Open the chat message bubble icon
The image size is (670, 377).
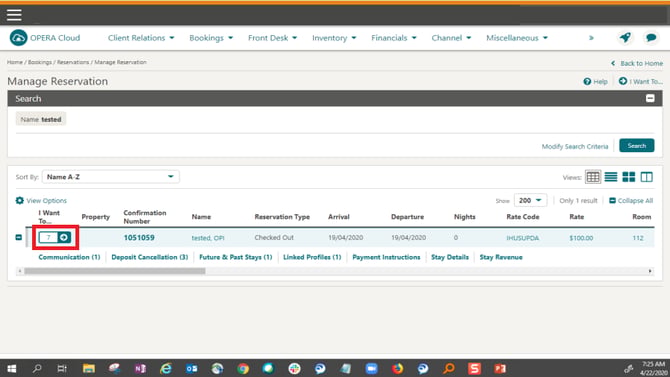(651, 38)
